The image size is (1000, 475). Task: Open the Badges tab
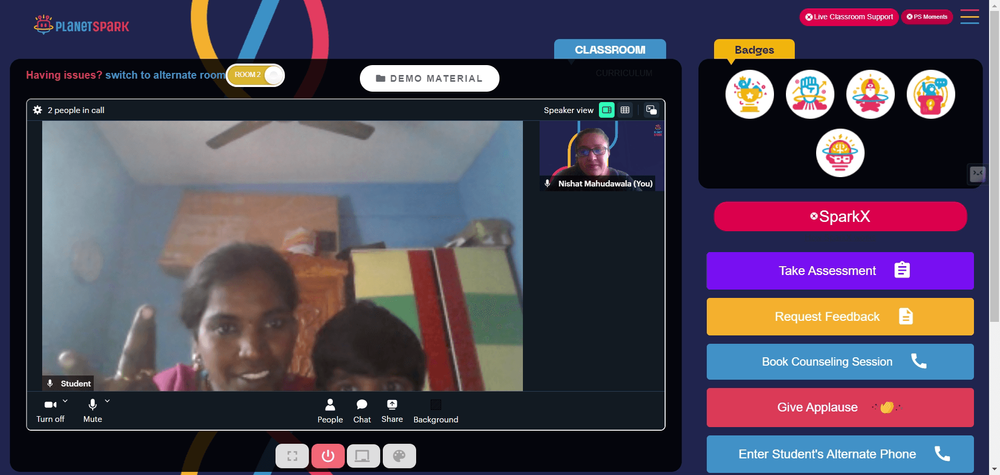coord(754,50)
